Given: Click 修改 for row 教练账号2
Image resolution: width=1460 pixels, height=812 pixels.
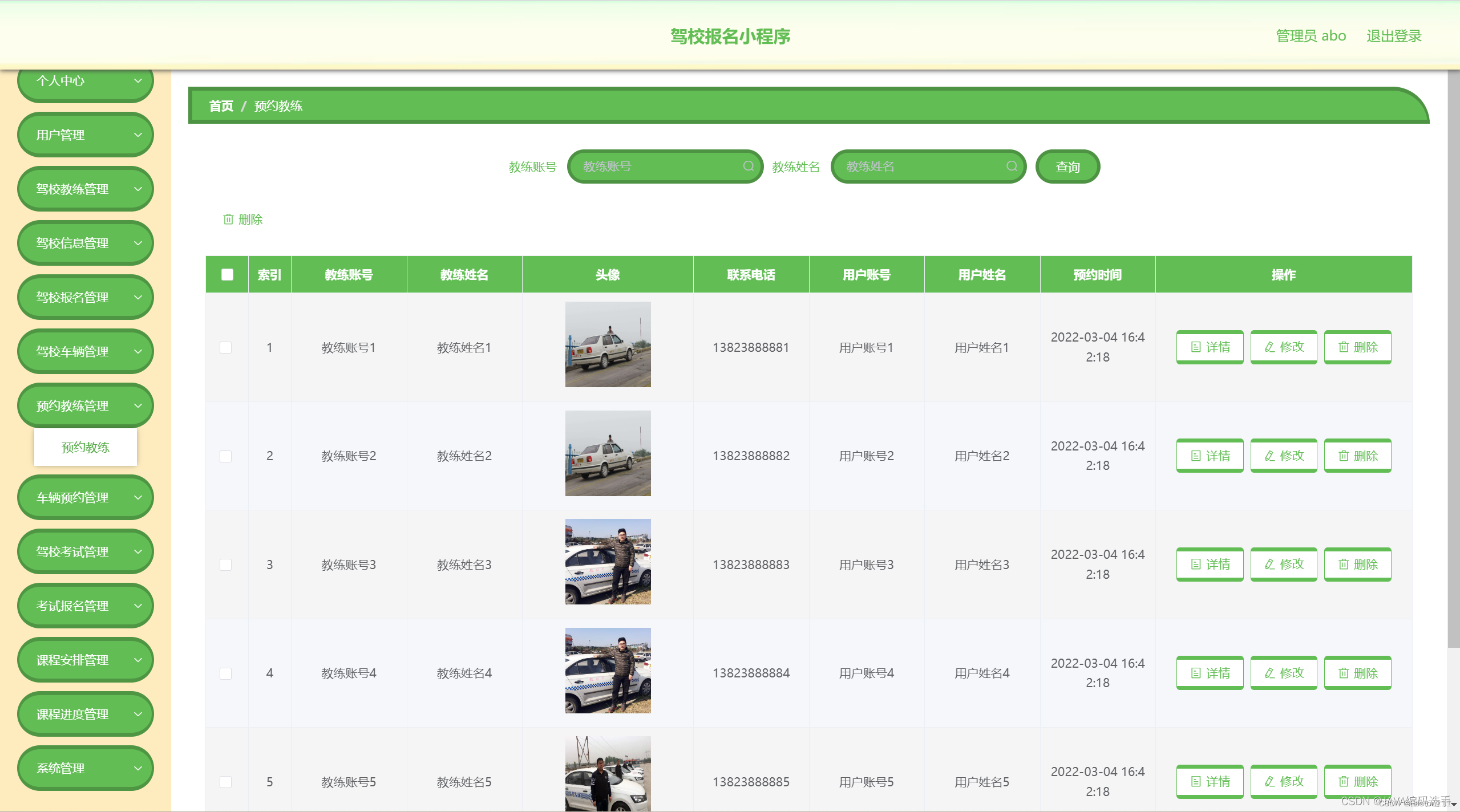Looking at the screenshot, I should pos(1284,456).
